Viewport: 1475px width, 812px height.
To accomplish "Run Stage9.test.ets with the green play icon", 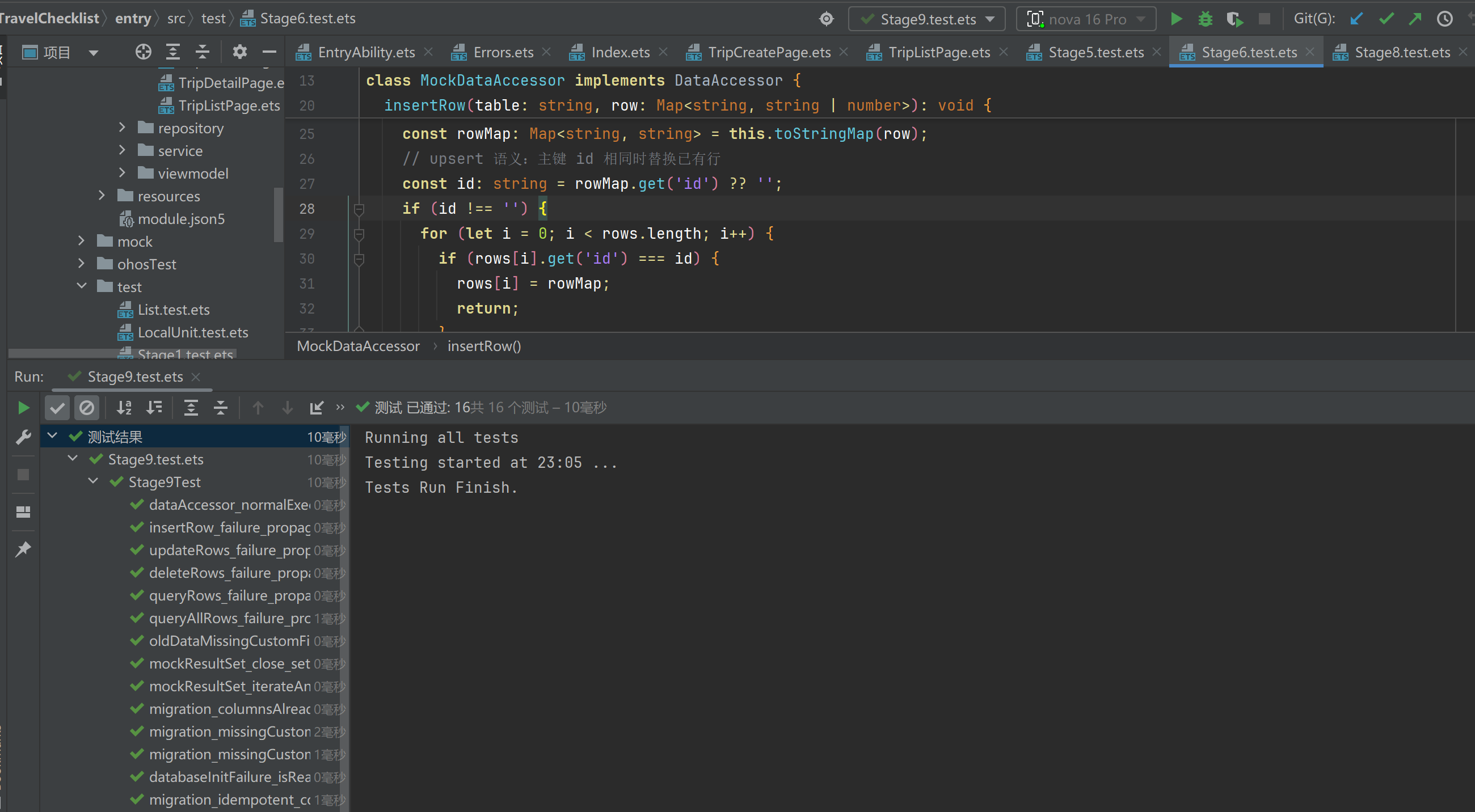I will point(1176,19).
